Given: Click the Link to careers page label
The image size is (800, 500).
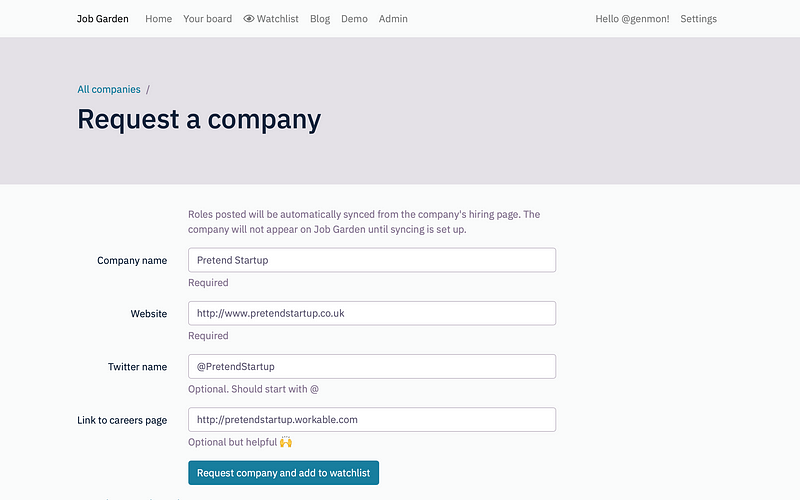Looking at the screenshot, I should 122,420.
